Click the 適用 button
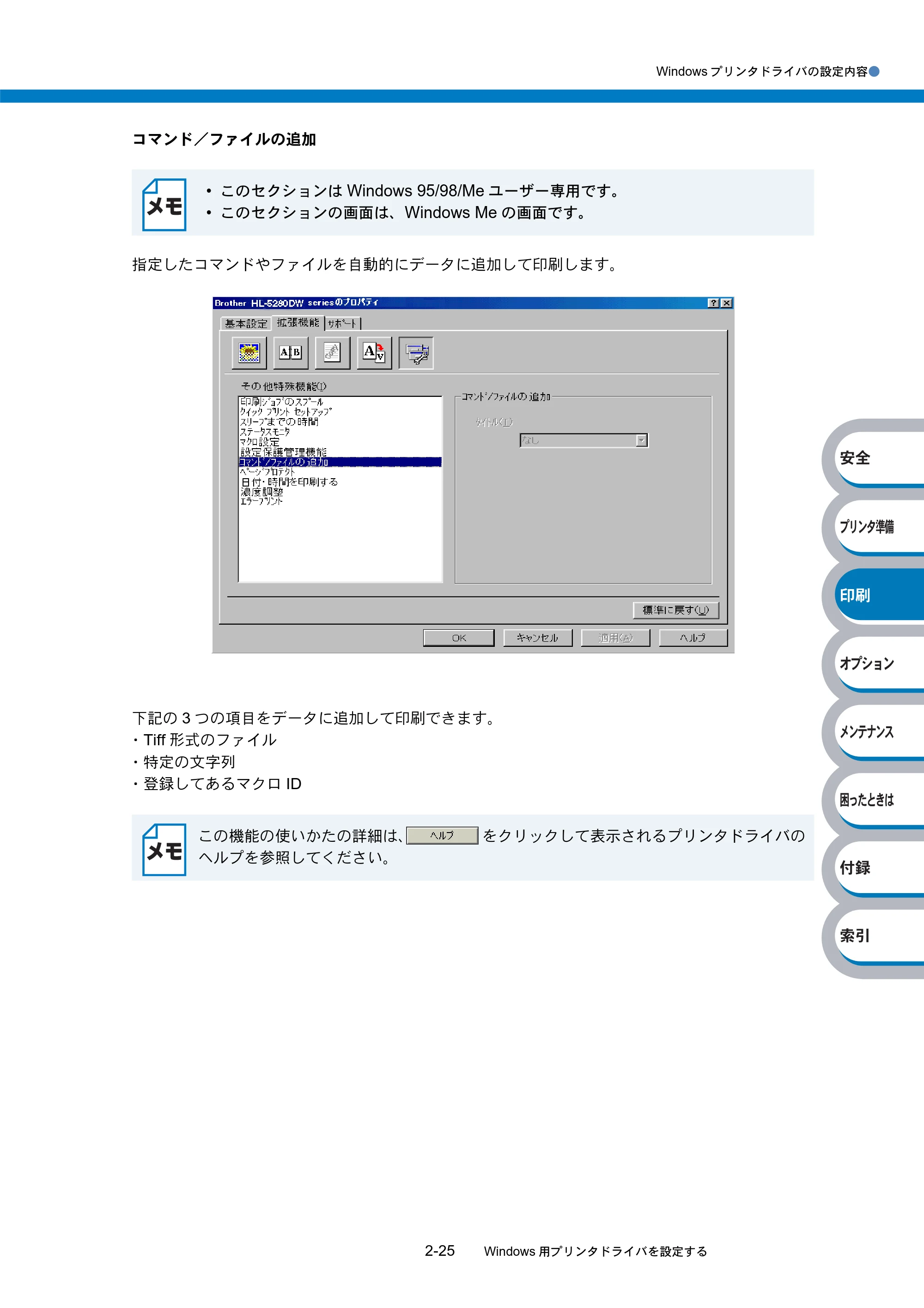924x1308 pixels. click(615, 638)
